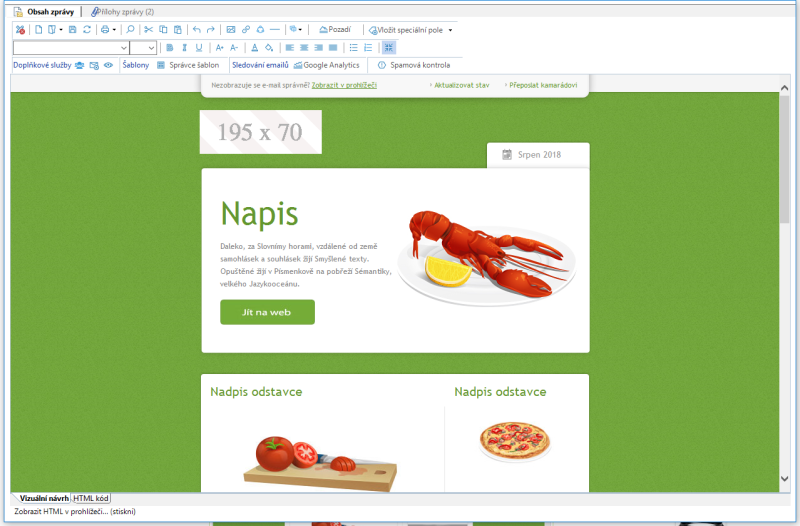
Task: Insert an image using picture icon
Action: 231,30
